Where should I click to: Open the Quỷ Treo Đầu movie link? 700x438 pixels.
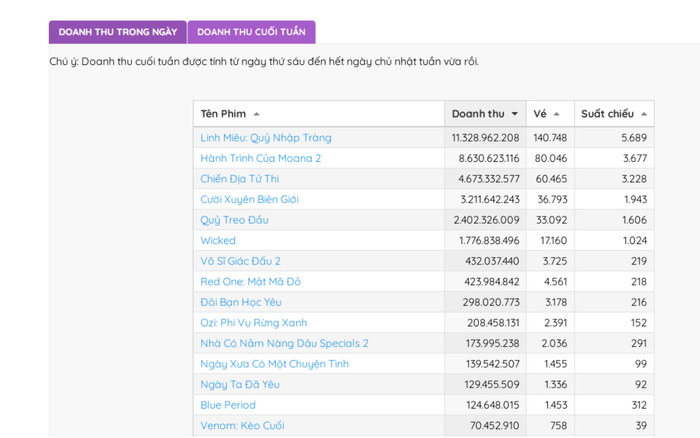(x=234, y=220)
